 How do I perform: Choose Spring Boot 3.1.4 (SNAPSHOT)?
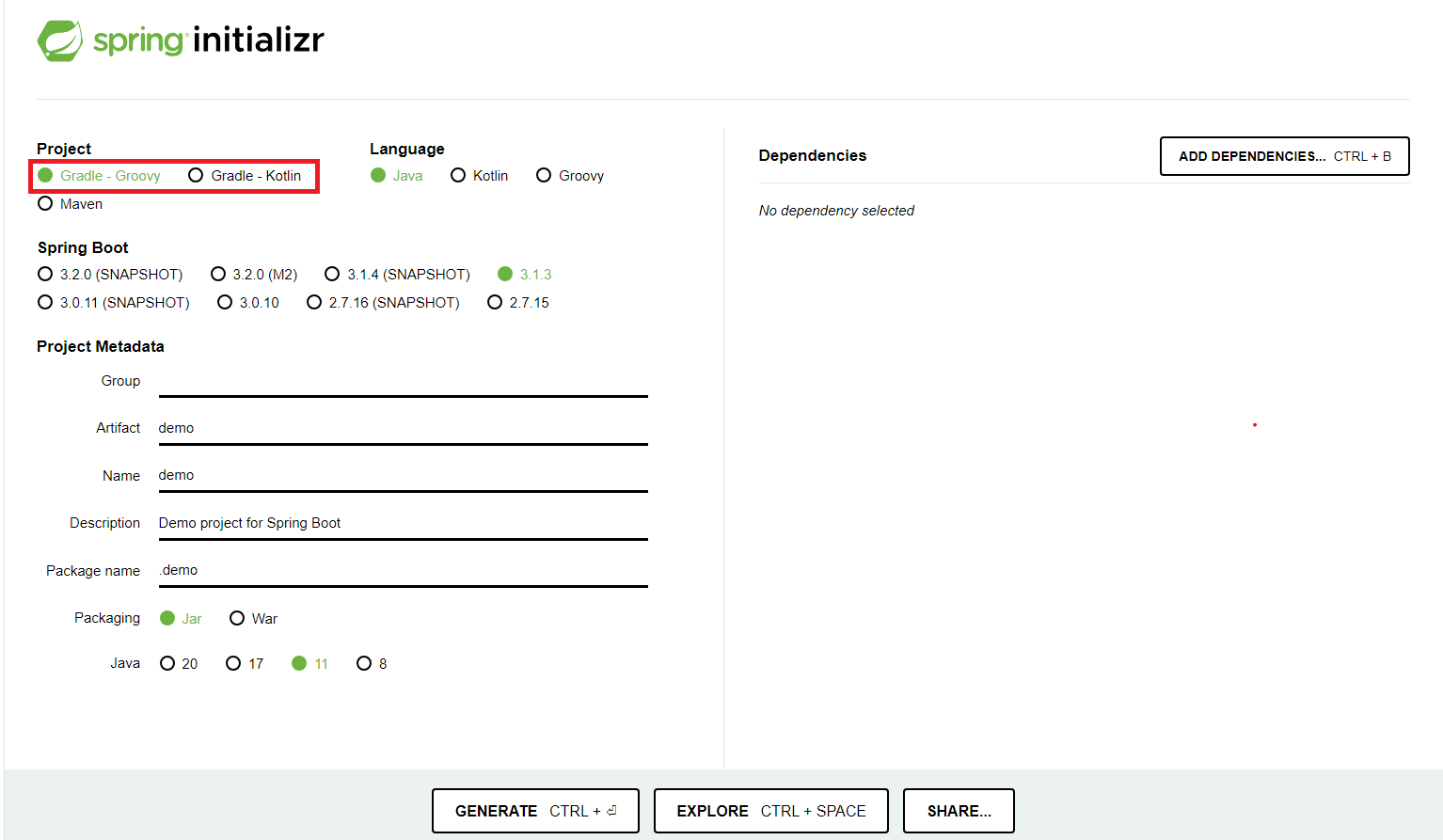click(x=397, y=275)
